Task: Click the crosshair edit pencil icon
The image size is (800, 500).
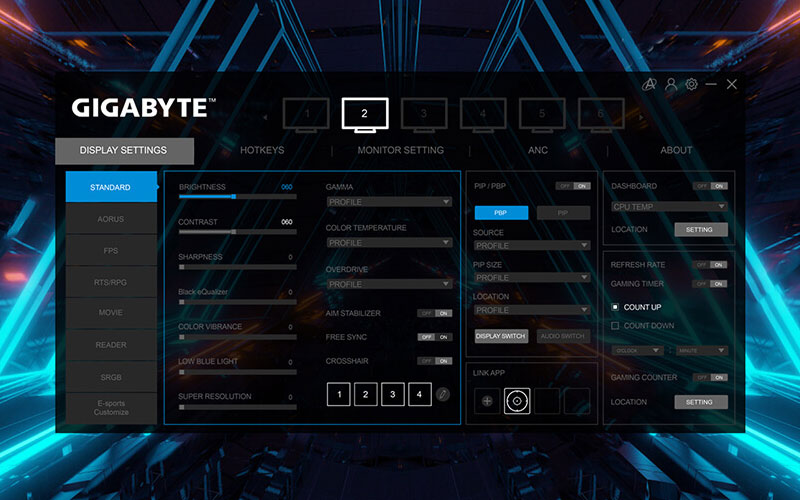Action: tap(443, 394)
